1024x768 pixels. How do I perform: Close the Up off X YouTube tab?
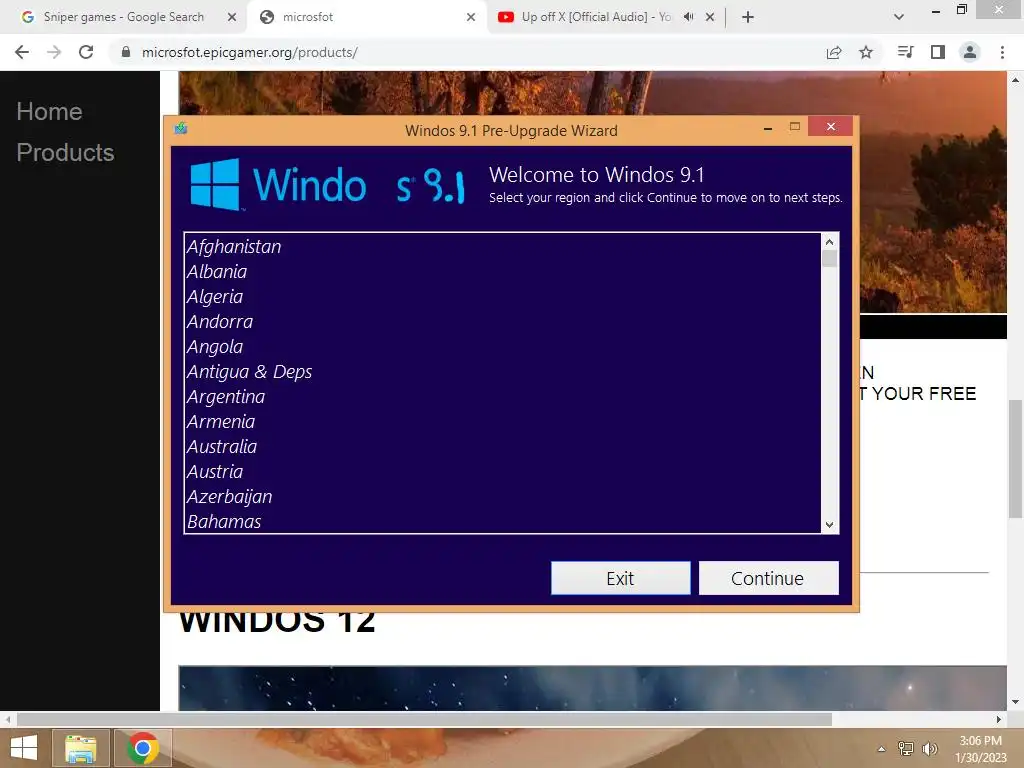pos(710,17)
